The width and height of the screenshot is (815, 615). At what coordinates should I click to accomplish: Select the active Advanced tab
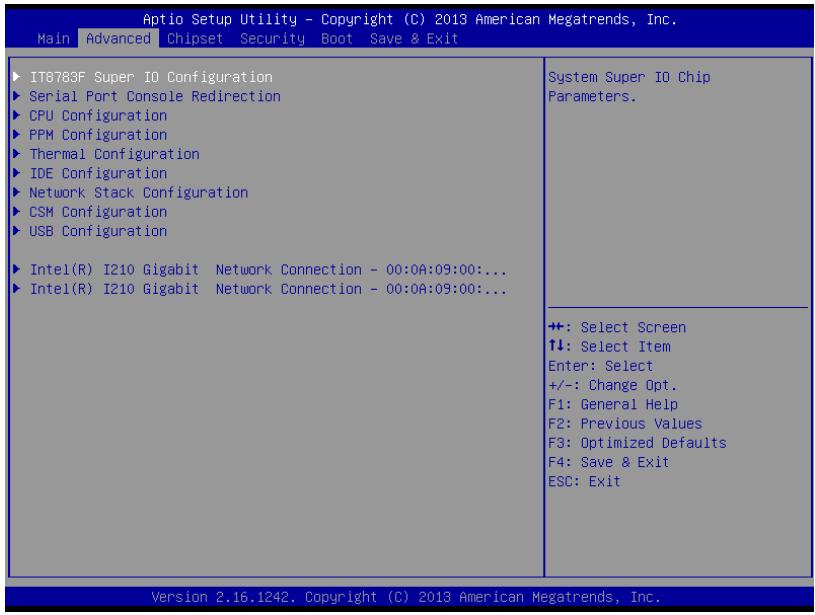[119, 38]
